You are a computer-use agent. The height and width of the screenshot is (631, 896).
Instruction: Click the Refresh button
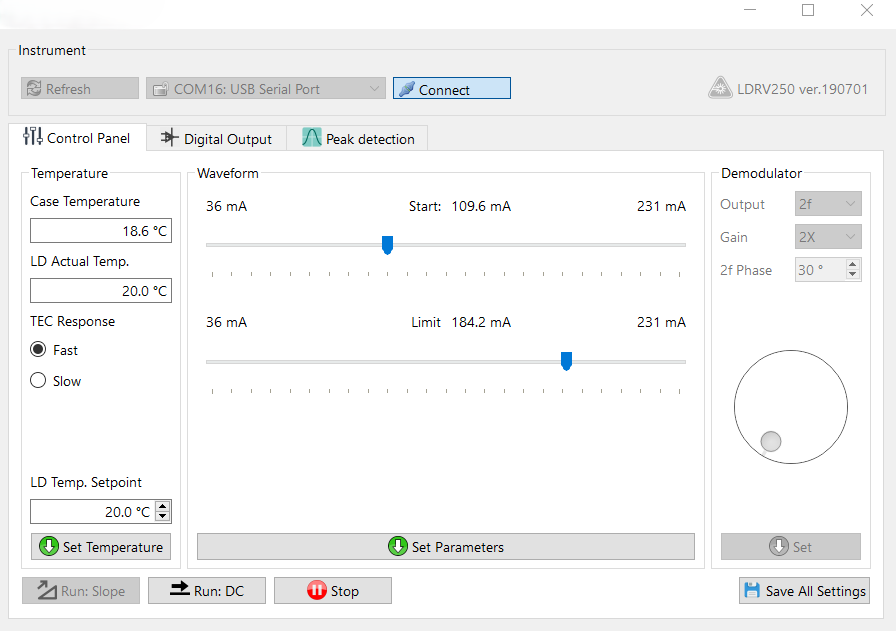tap(80, 89)
